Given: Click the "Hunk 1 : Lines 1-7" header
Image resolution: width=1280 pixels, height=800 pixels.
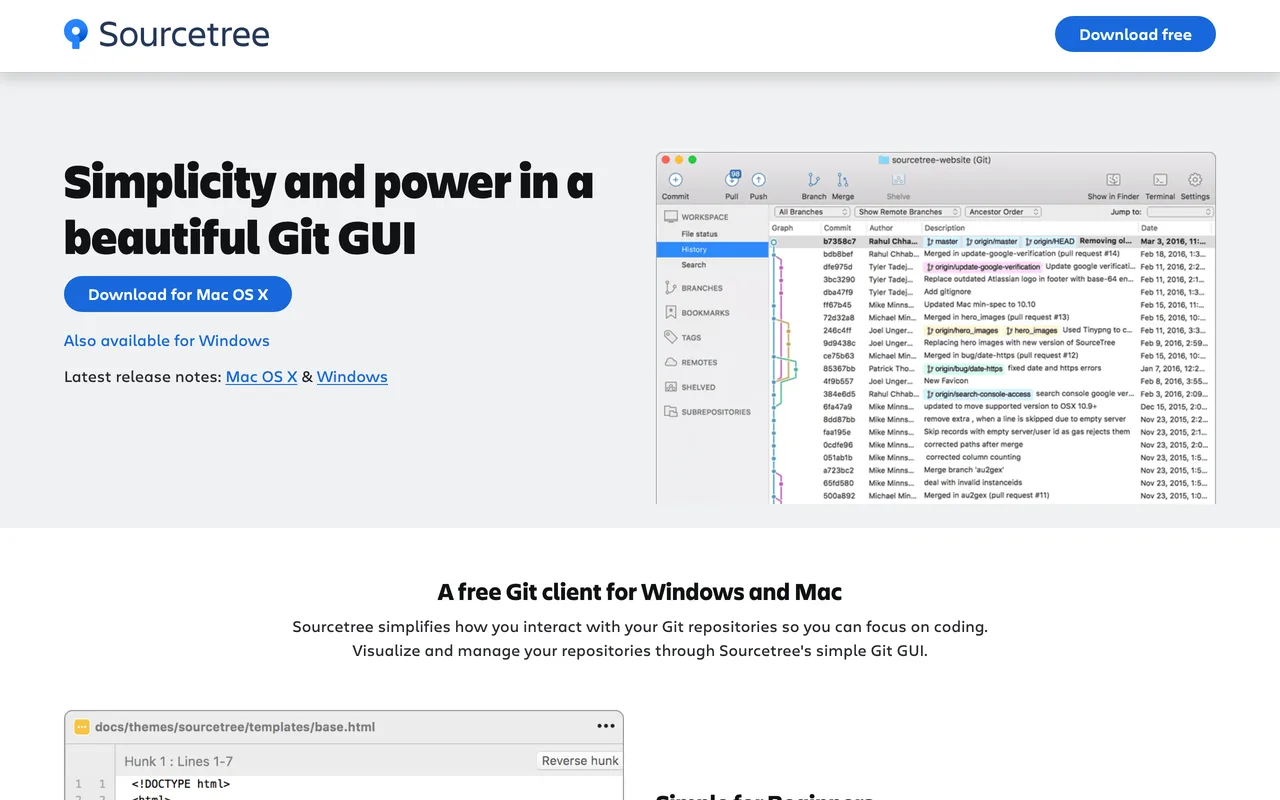Looking at the screenshot, I should [179, 761].
